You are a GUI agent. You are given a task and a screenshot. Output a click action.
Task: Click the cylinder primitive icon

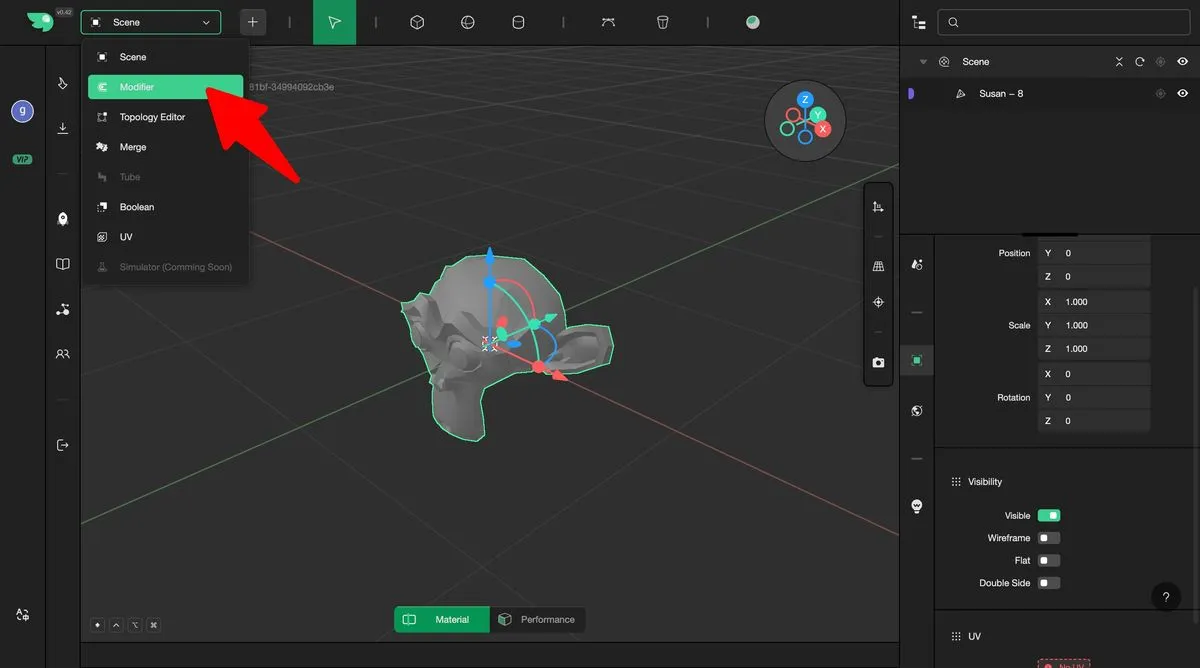coord(518,22)
